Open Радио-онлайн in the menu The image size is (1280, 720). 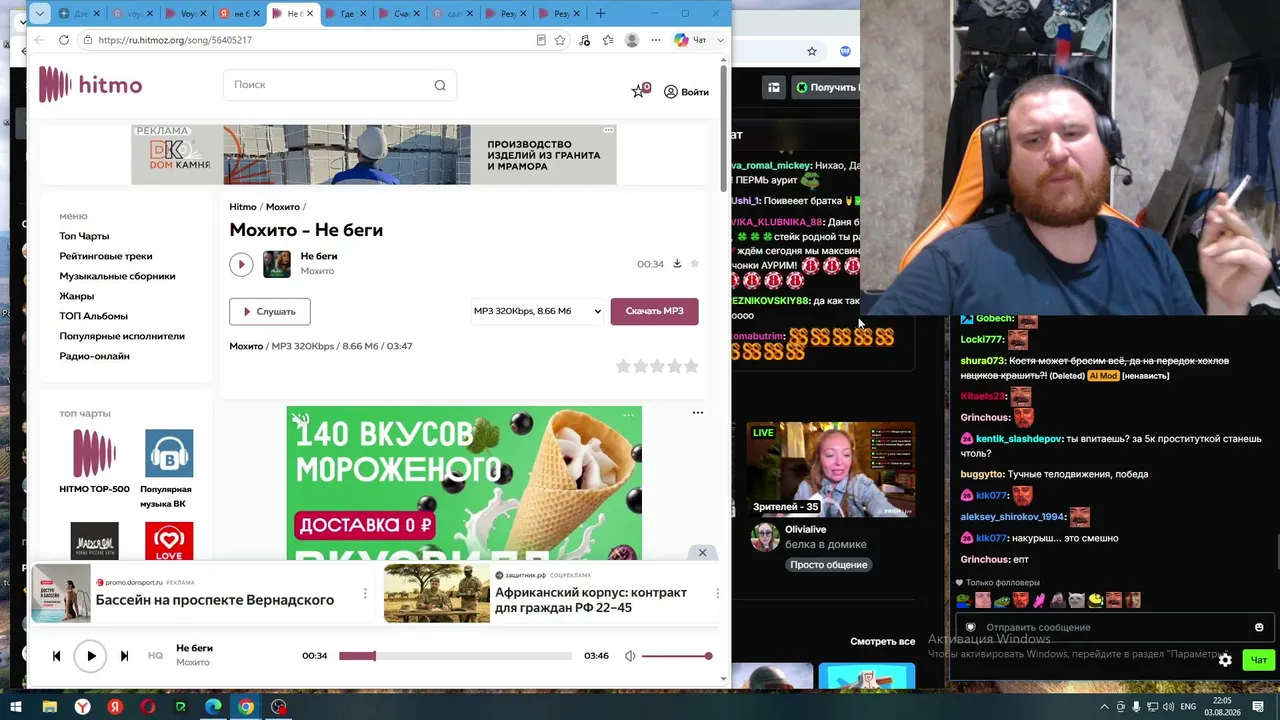[x=94, y=356]
